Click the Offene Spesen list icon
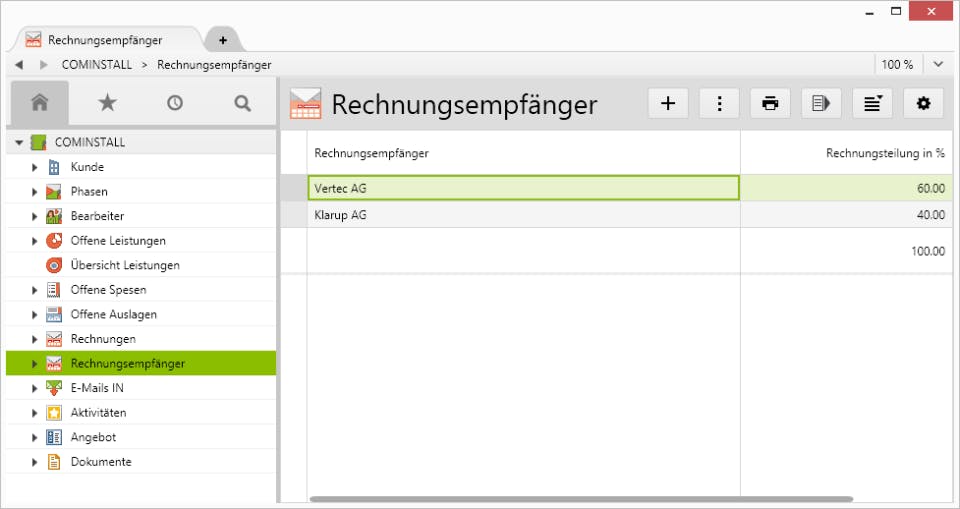 (54, 290)
